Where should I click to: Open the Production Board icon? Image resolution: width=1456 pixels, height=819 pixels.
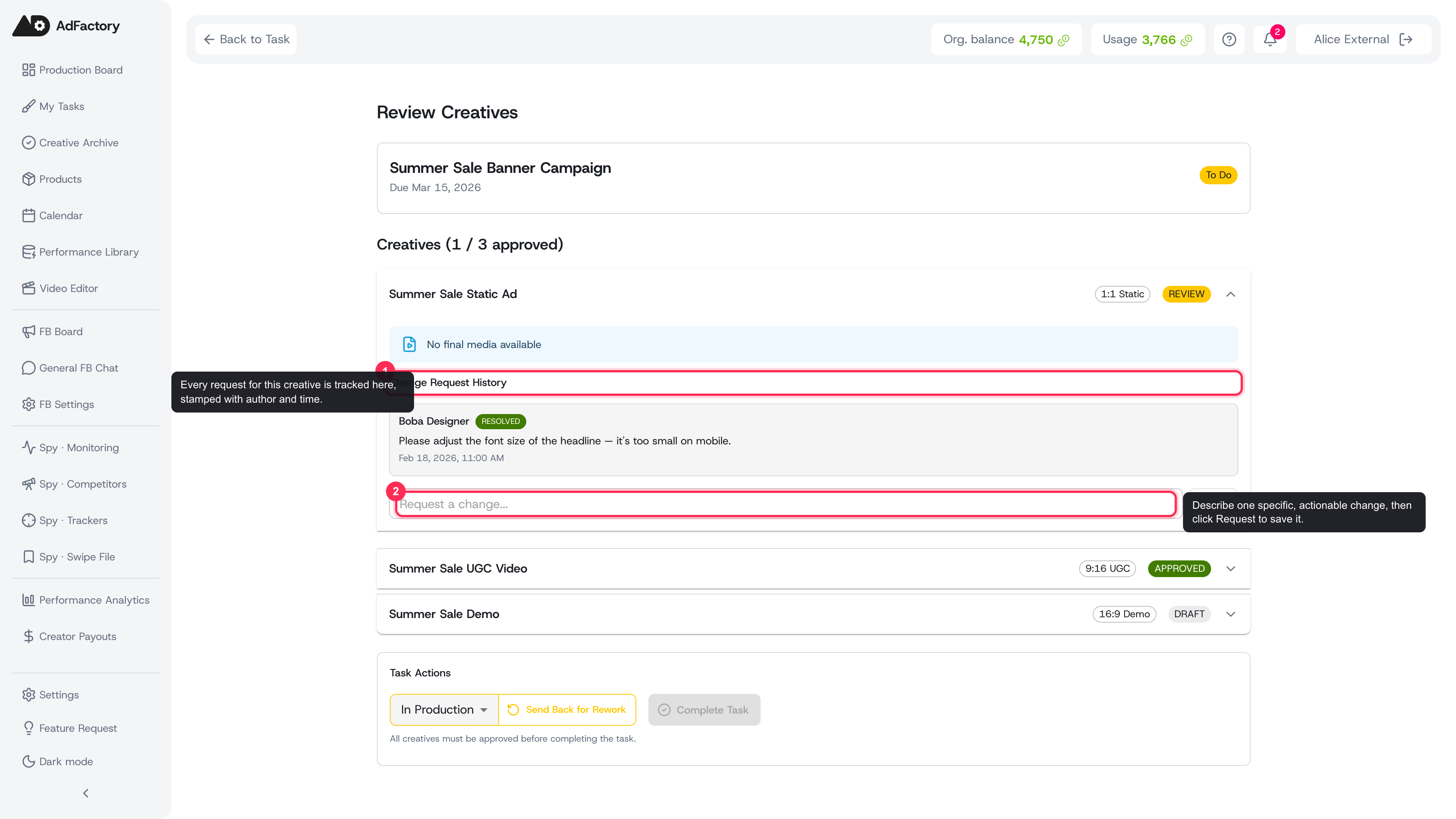click(x=28, y=69)
